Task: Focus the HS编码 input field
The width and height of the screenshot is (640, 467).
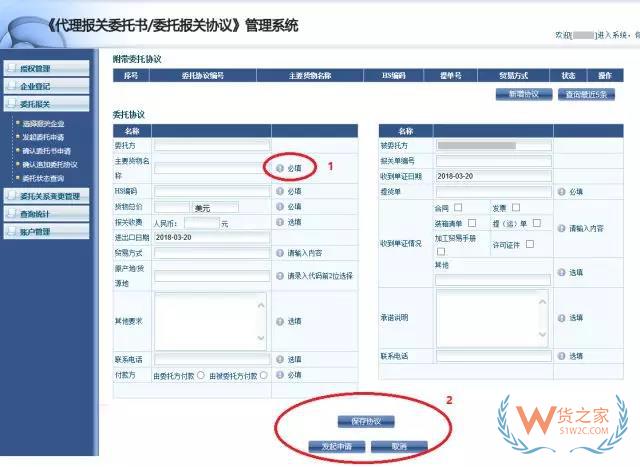Action: click(212, 191)
